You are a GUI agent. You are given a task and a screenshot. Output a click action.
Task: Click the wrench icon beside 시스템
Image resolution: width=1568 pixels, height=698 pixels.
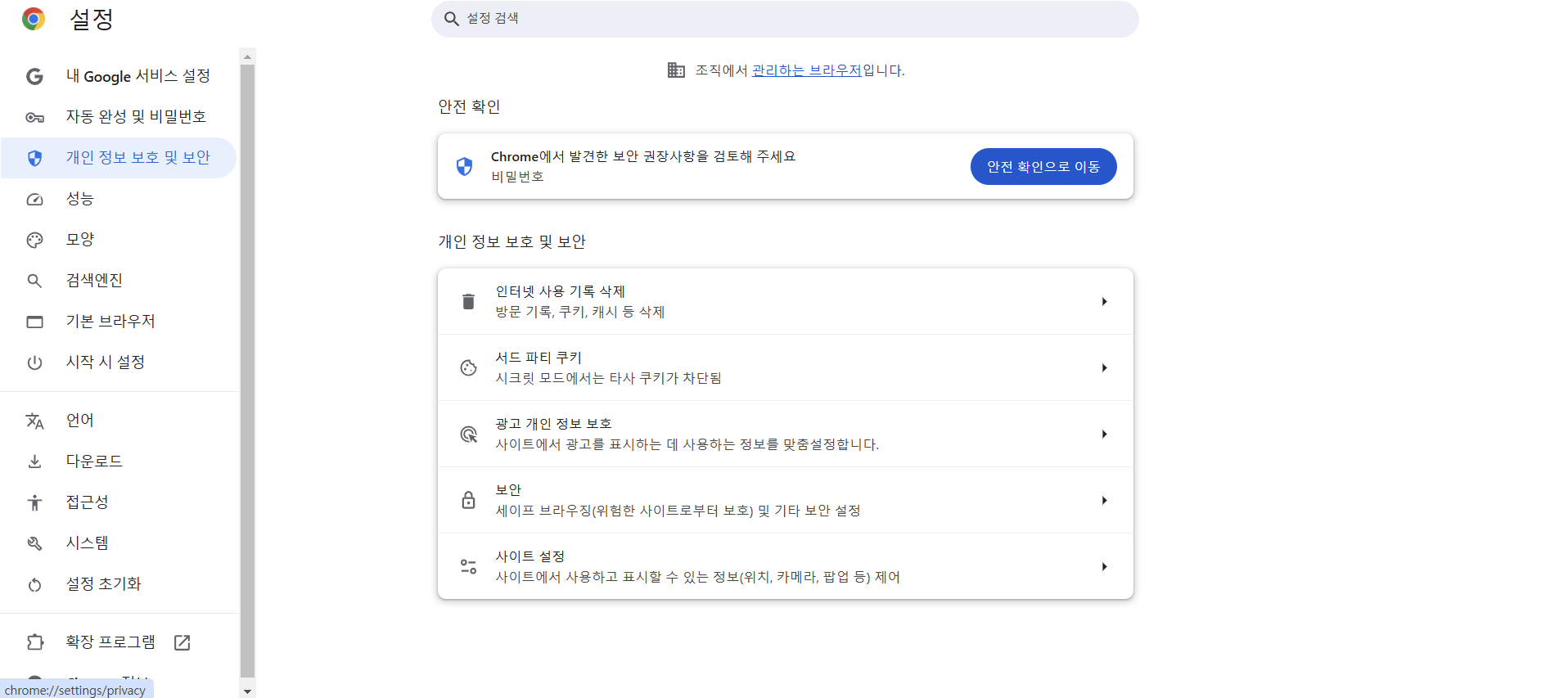(34, 543)
